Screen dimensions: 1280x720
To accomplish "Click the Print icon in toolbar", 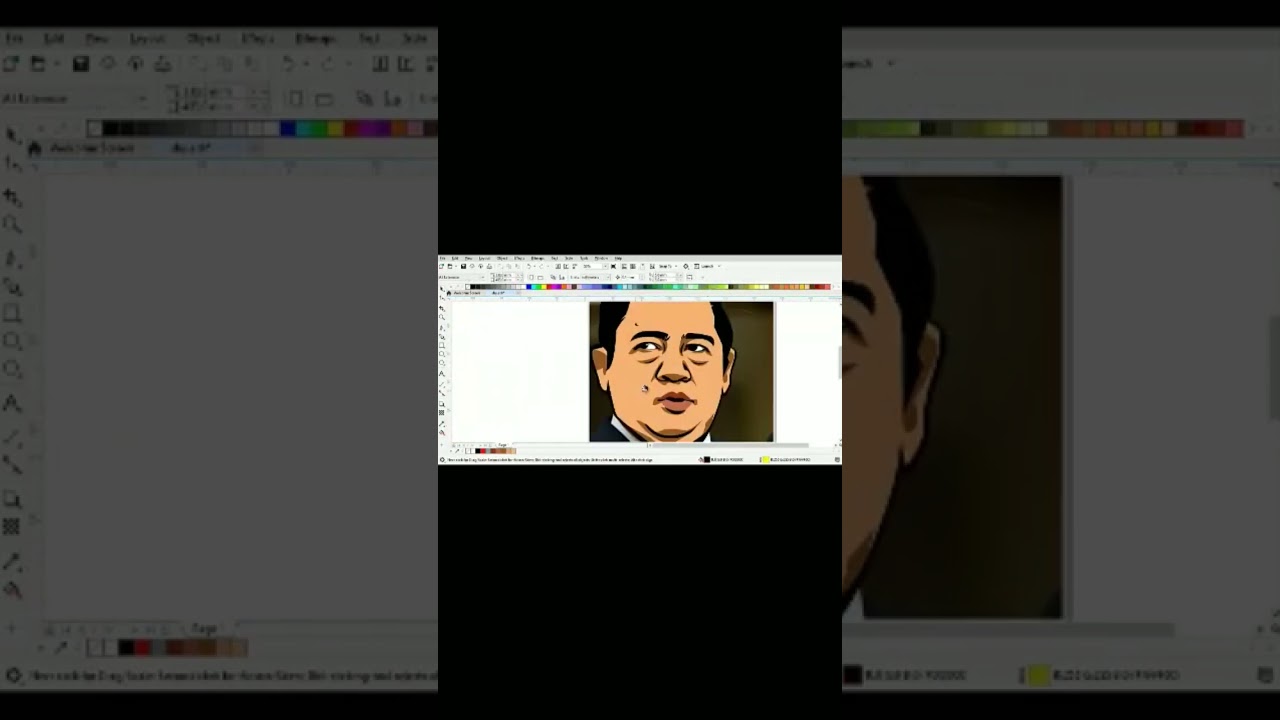I will [x=489, y=266].
